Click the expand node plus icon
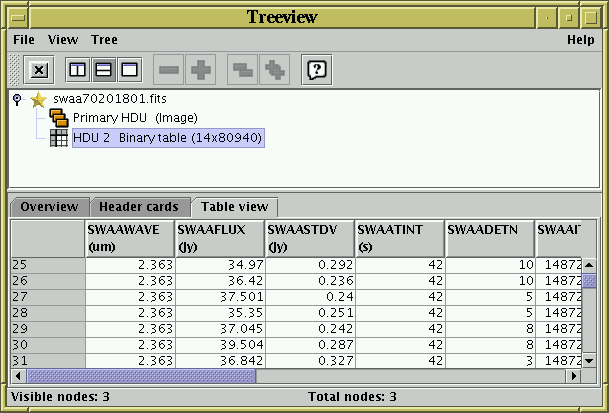Viewport: 609px width, 413px height. [x=202, y=70]
